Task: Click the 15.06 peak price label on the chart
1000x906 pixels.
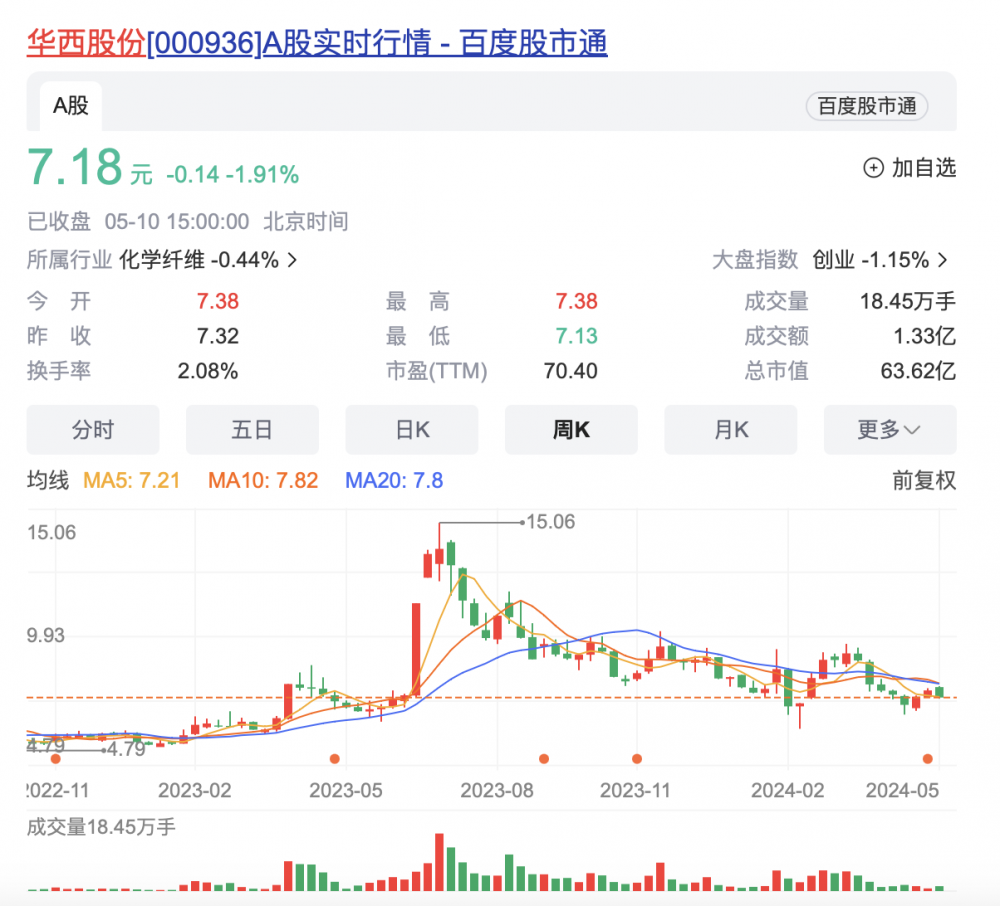Action: [x=551, y=522]
